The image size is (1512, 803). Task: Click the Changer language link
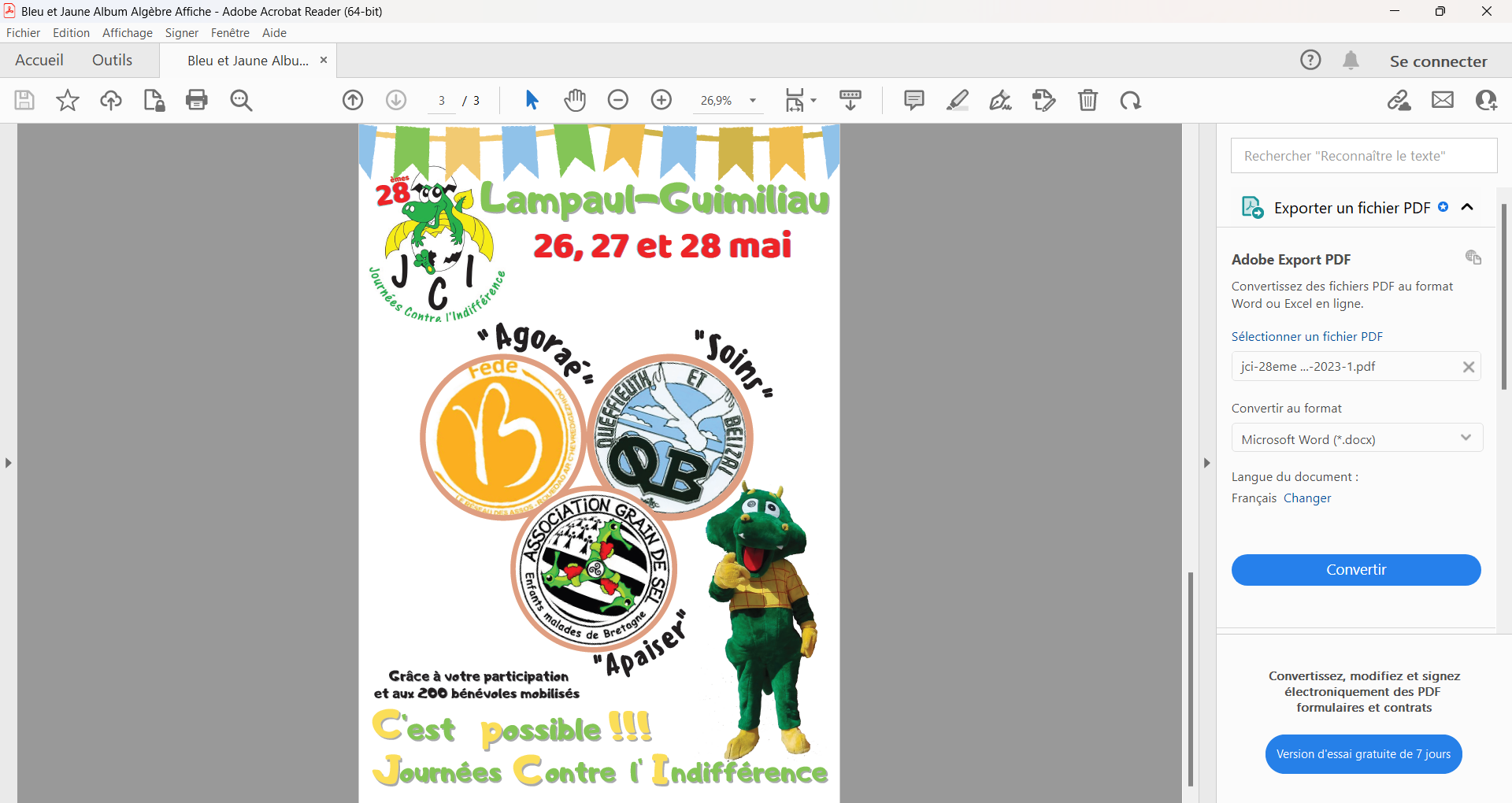[1307, 498]
